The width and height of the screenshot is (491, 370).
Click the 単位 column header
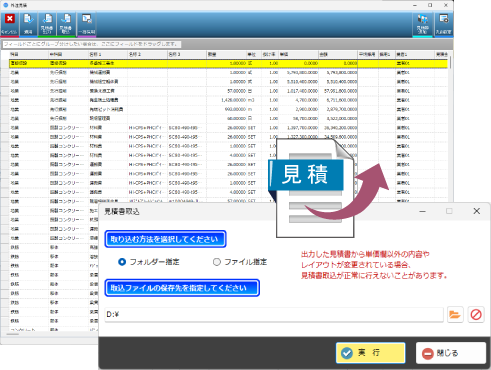click(254, 54)
